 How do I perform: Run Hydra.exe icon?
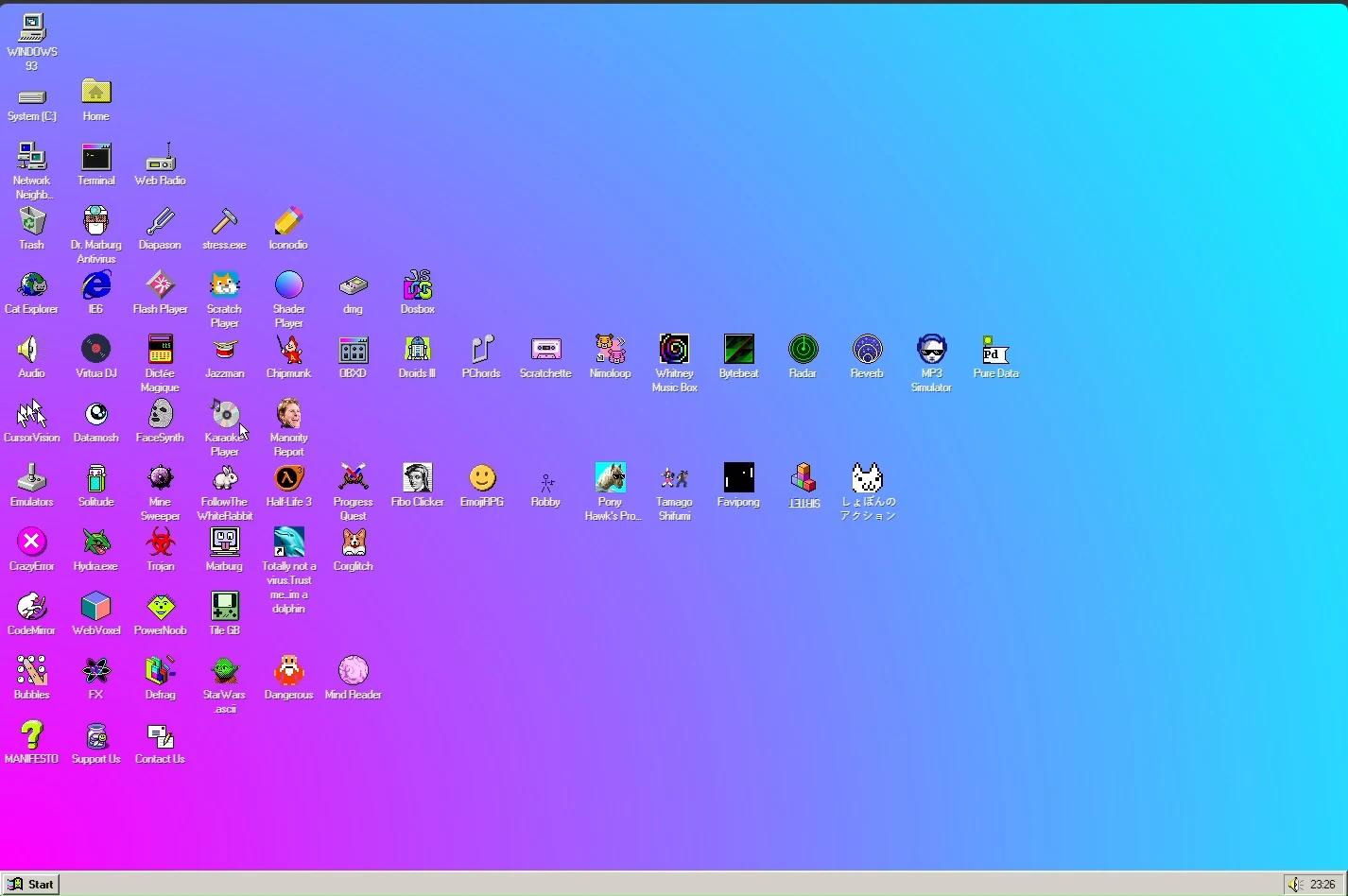click(95, 543)
